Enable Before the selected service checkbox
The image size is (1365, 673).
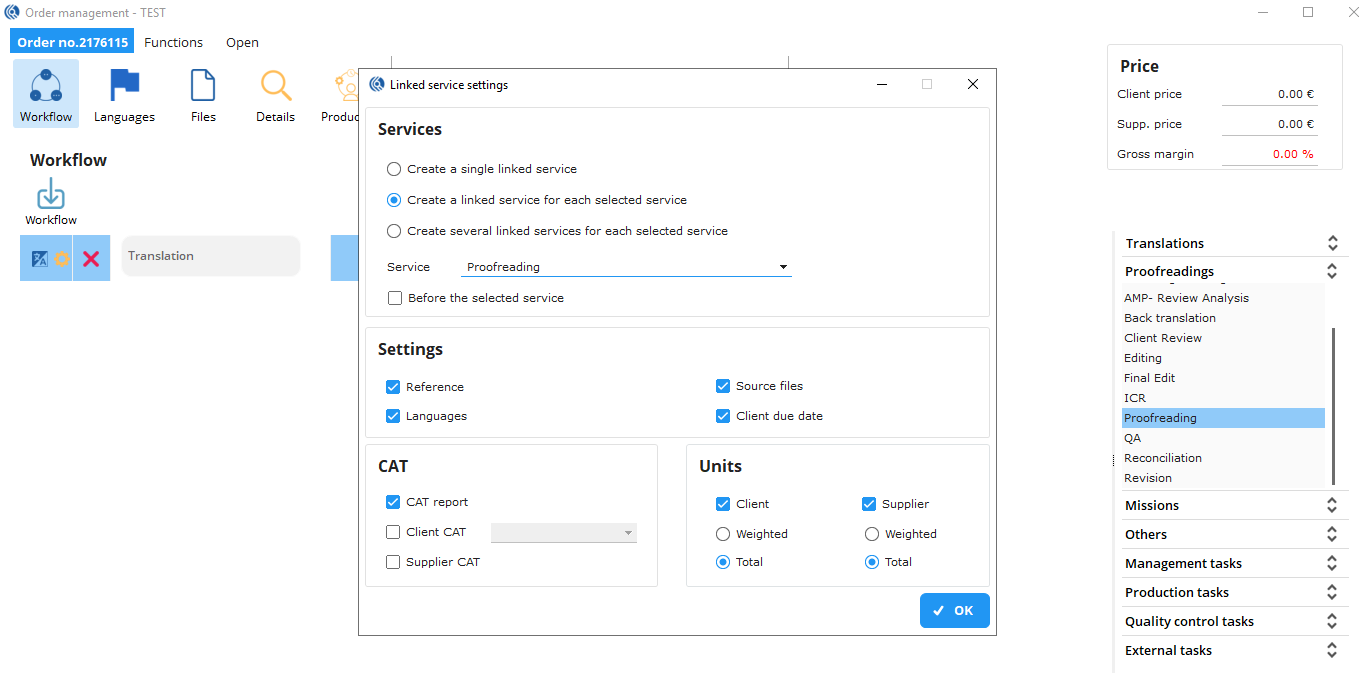(x=395, y=298)
